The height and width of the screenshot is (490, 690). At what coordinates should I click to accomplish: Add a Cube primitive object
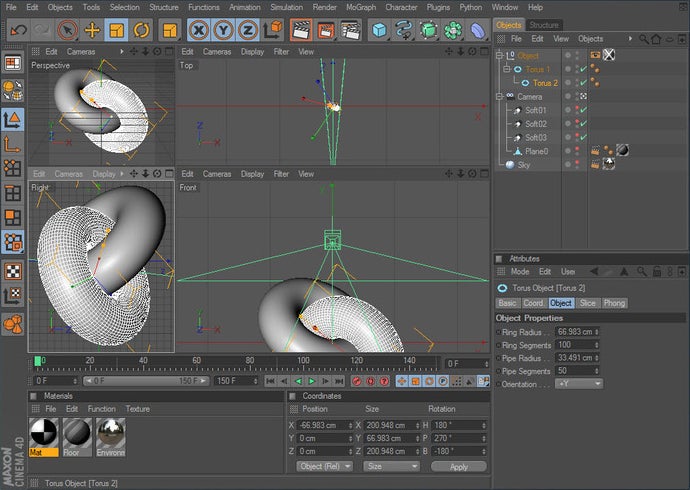[380, 30]
